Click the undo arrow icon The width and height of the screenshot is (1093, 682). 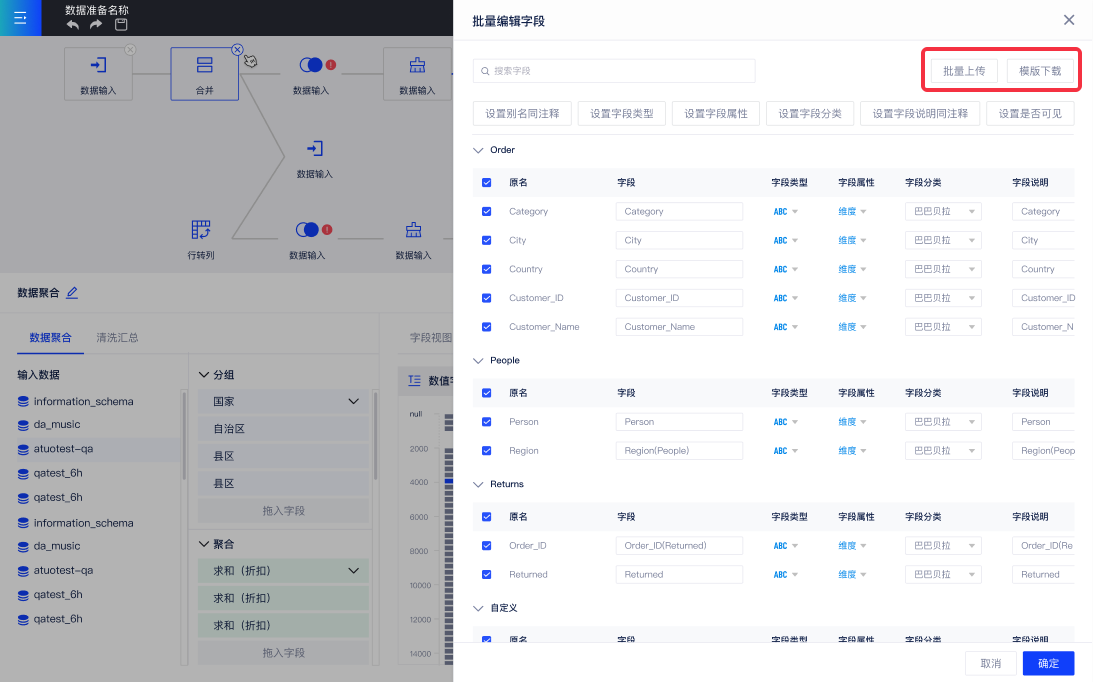click(x=73, y=24)
